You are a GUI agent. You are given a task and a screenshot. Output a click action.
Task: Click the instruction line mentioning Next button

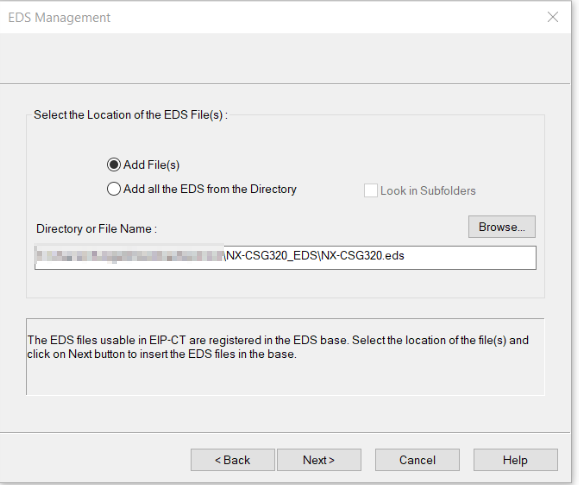162,354
